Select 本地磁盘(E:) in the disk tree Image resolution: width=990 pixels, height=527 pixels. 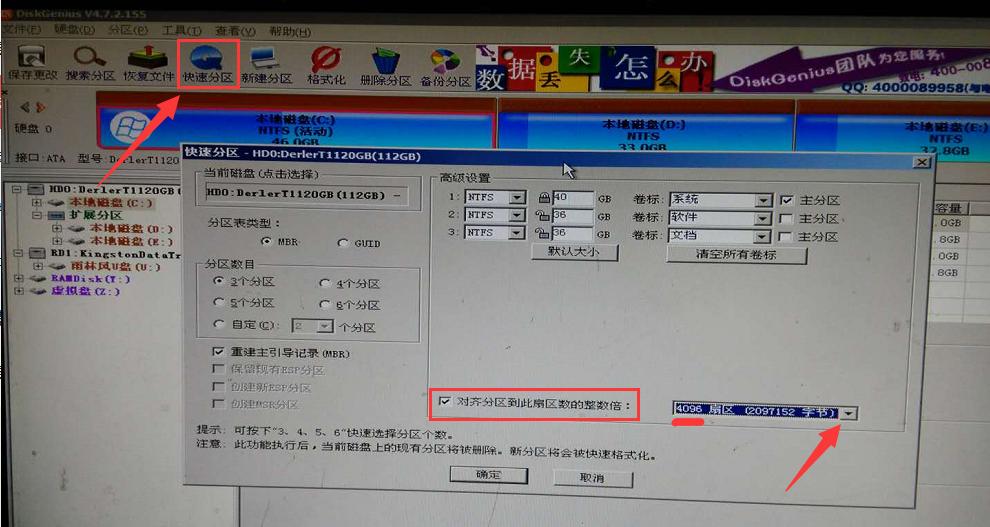pos(131,240)
